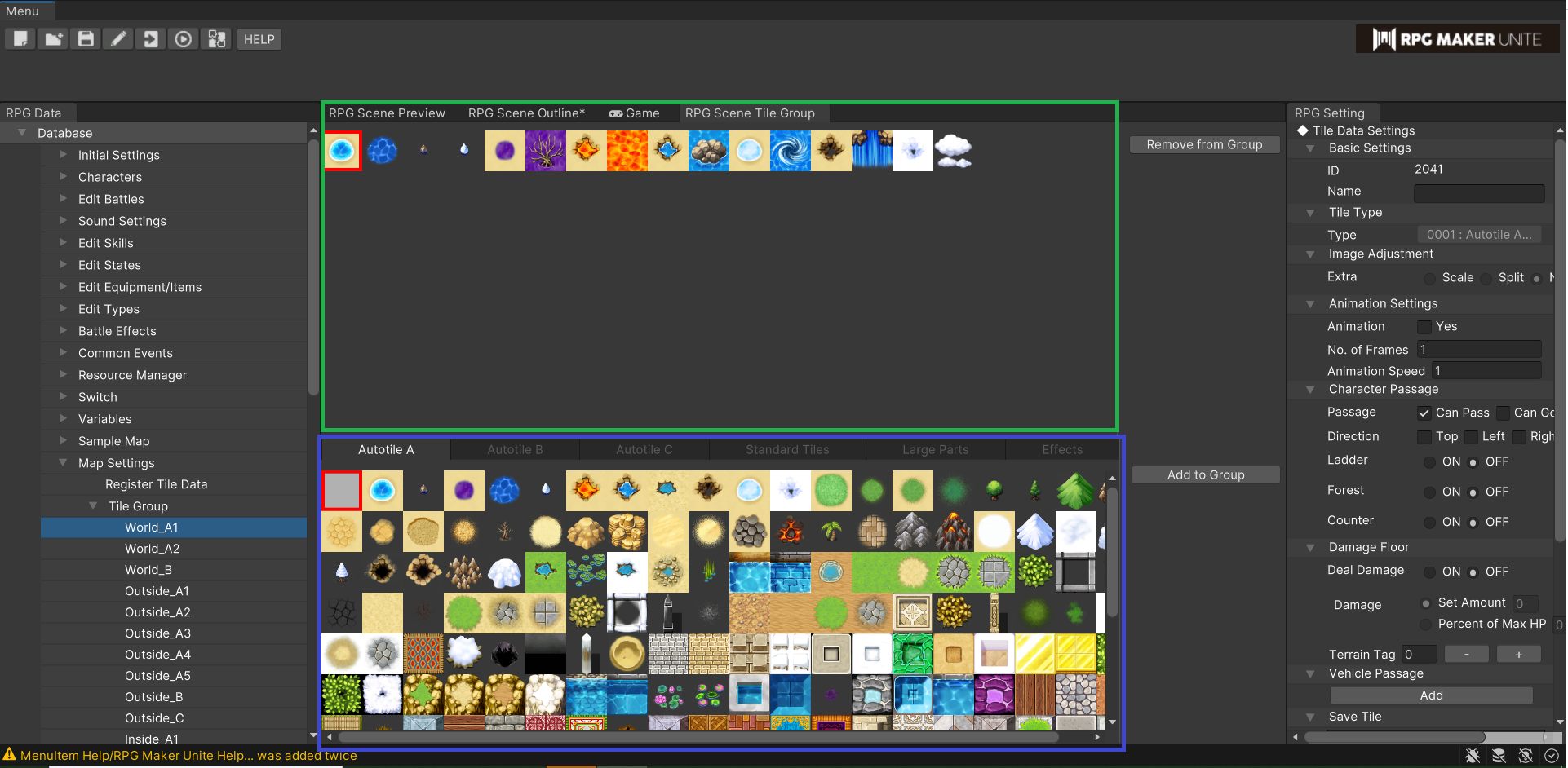Click the Name input field
Screen dimensions: 1568x768
1478,192
